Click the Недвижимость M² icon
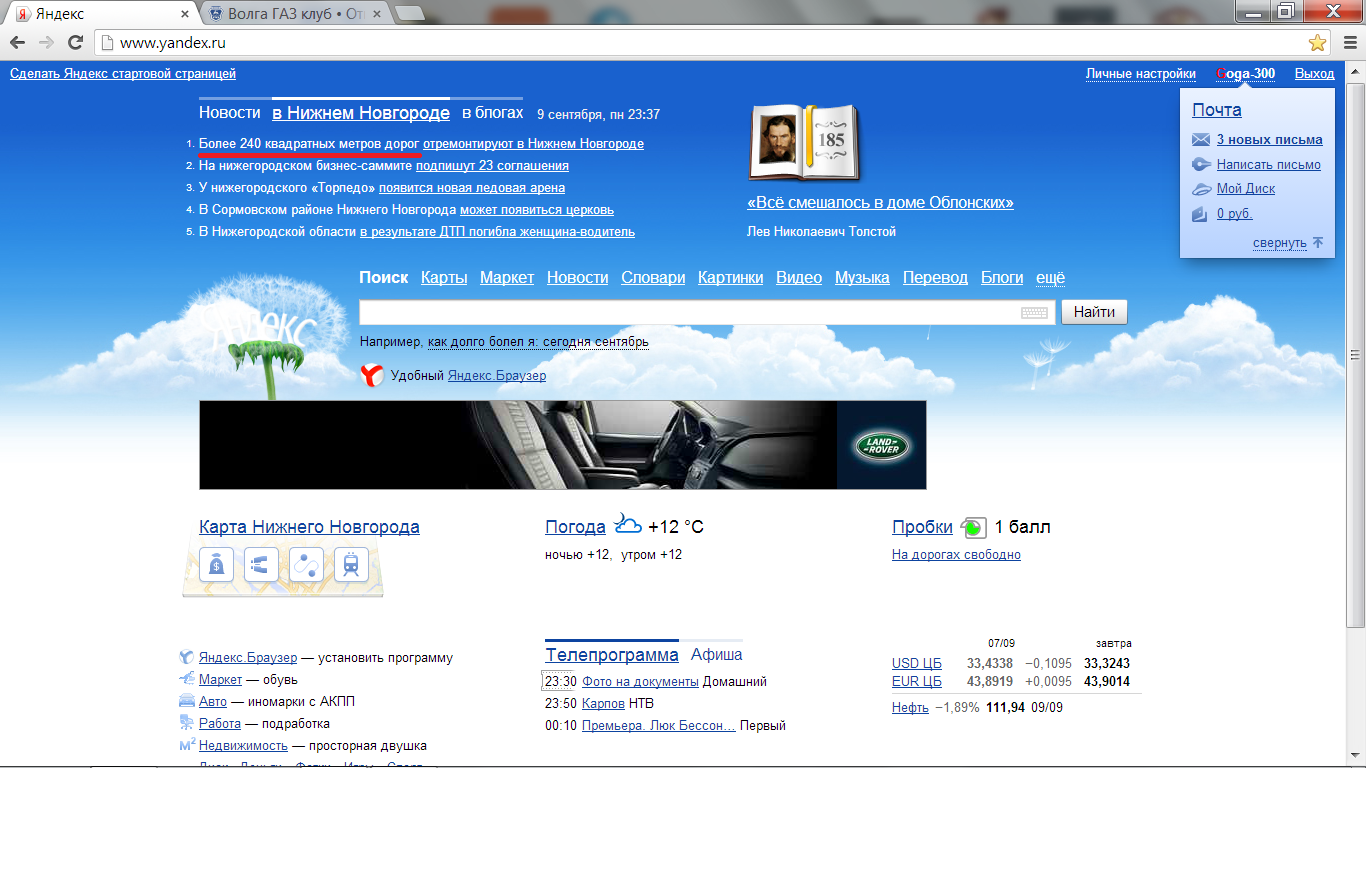 [186, 745]
